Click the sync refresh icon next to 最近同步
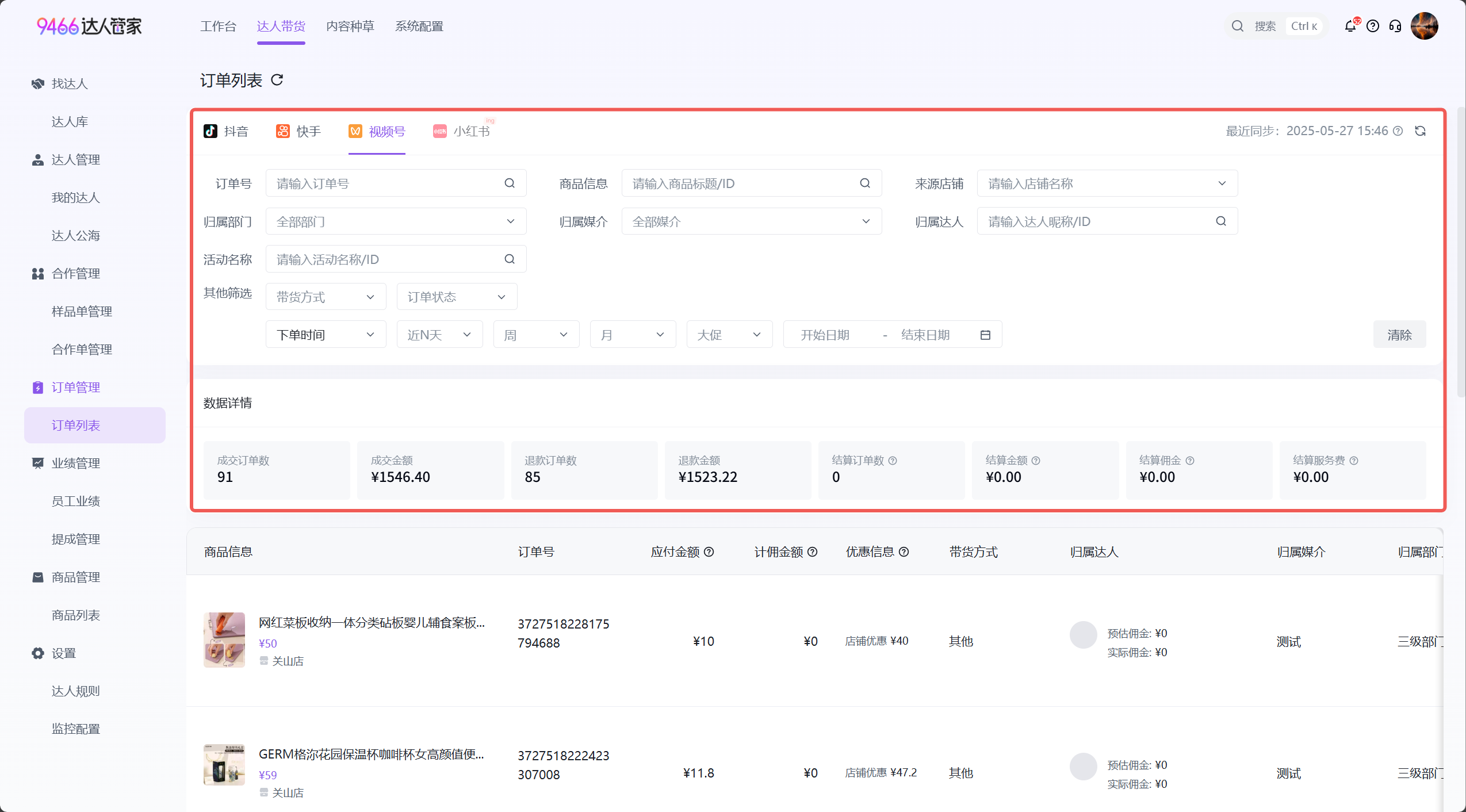Image resolution: width=1466 pixels, height=812 pixels. pyautogui.click(x=1420, y=131)
